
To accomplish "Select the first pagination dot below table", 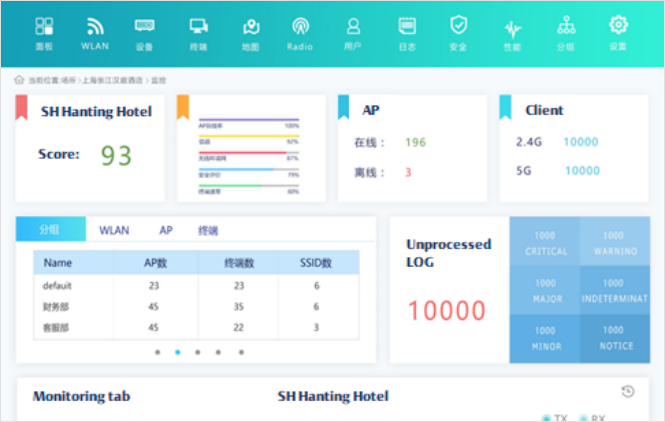I will [157, 352].
